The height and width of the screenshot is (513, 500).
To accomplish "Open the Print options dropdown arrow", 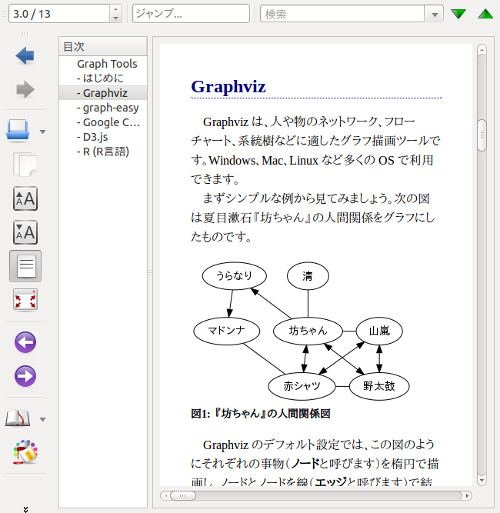I will tap(42, 132).
